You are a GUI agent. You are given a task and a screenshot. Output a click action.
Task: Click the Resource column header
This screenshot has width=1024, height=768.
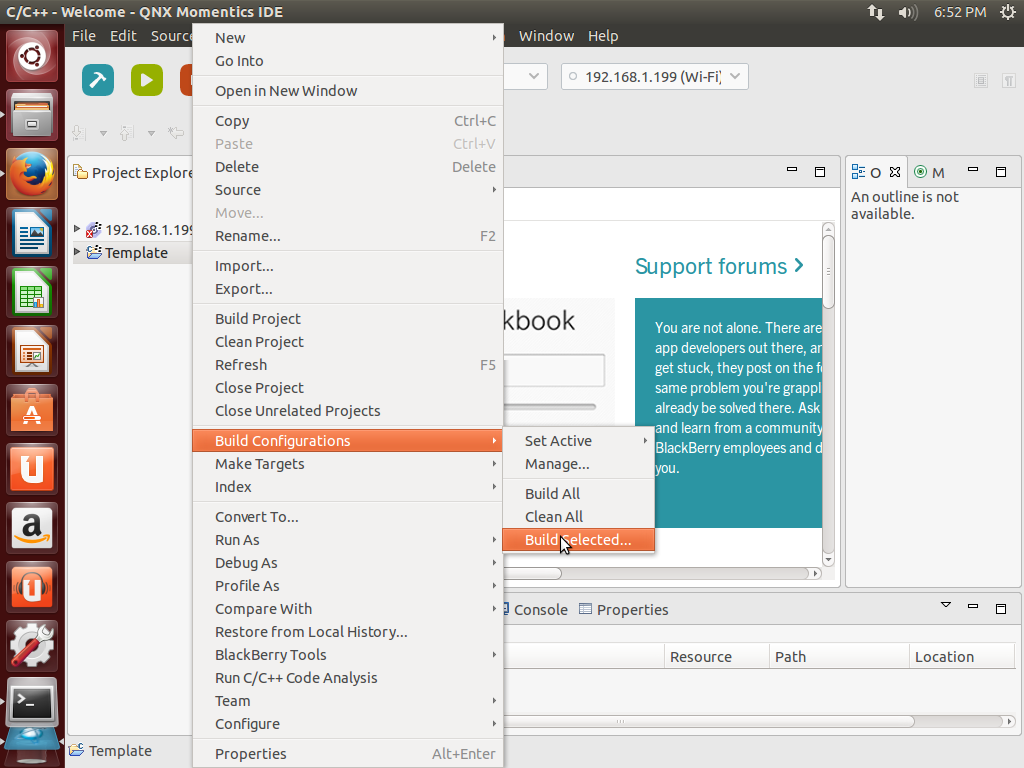click(x=717, y=656)
